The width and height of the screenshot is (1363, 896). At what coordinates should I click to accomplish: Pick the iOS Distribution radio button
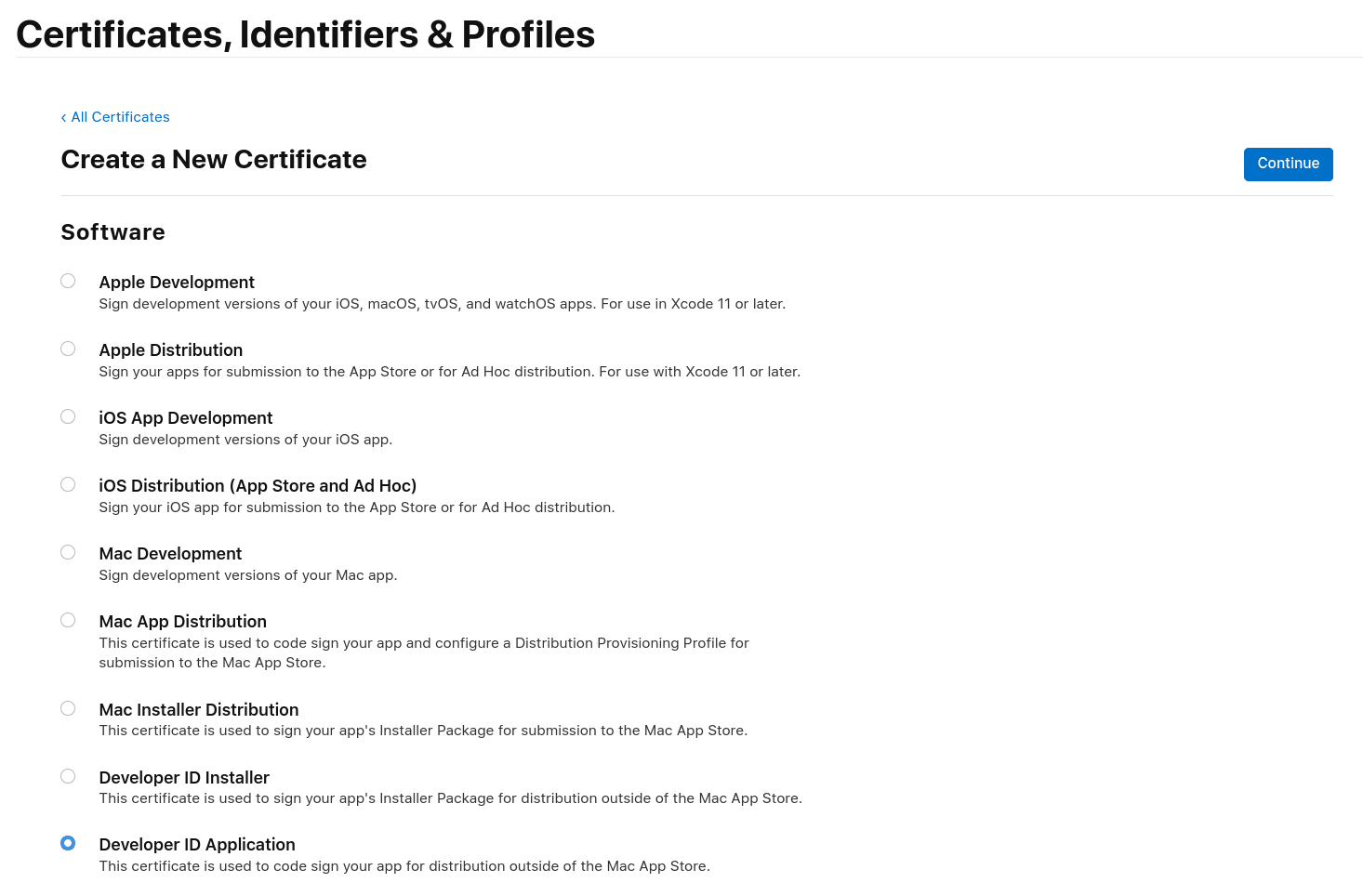pyautogui.click(x=68, y=484)
